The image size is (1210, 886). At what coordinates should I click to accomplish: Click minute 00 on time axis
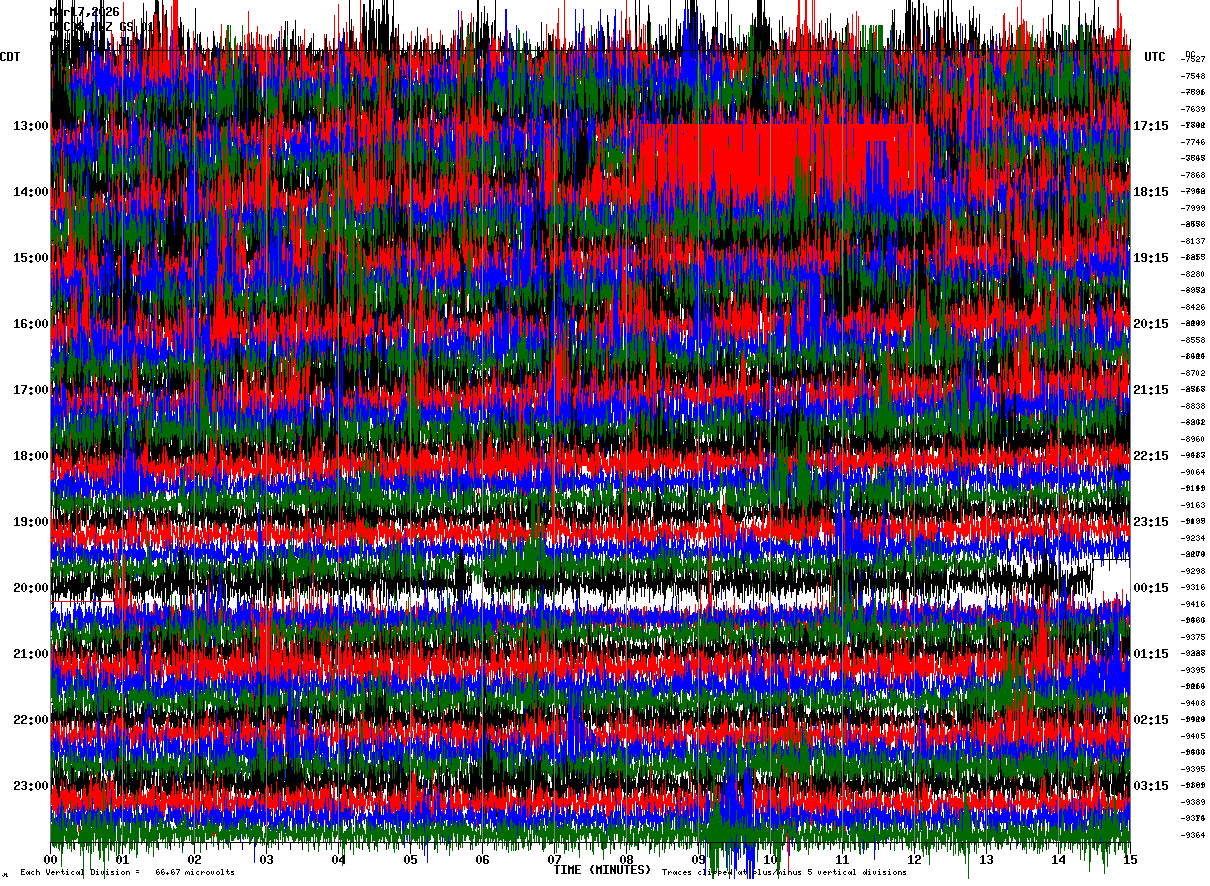[x=51, y=859]
